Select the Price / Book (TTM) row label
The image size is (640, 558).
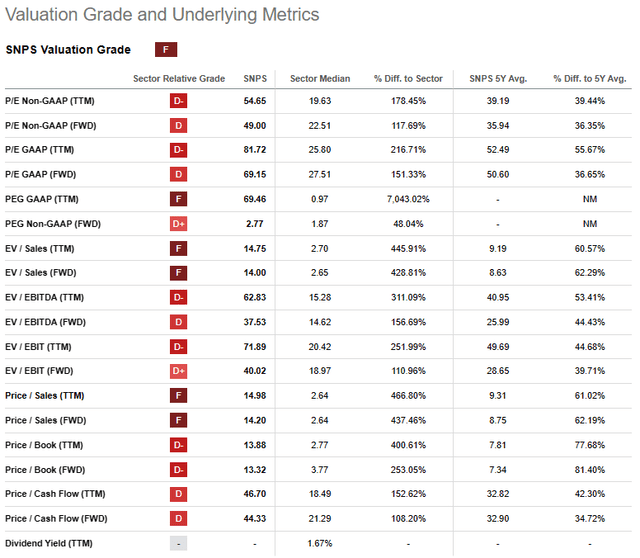[44, 445]
